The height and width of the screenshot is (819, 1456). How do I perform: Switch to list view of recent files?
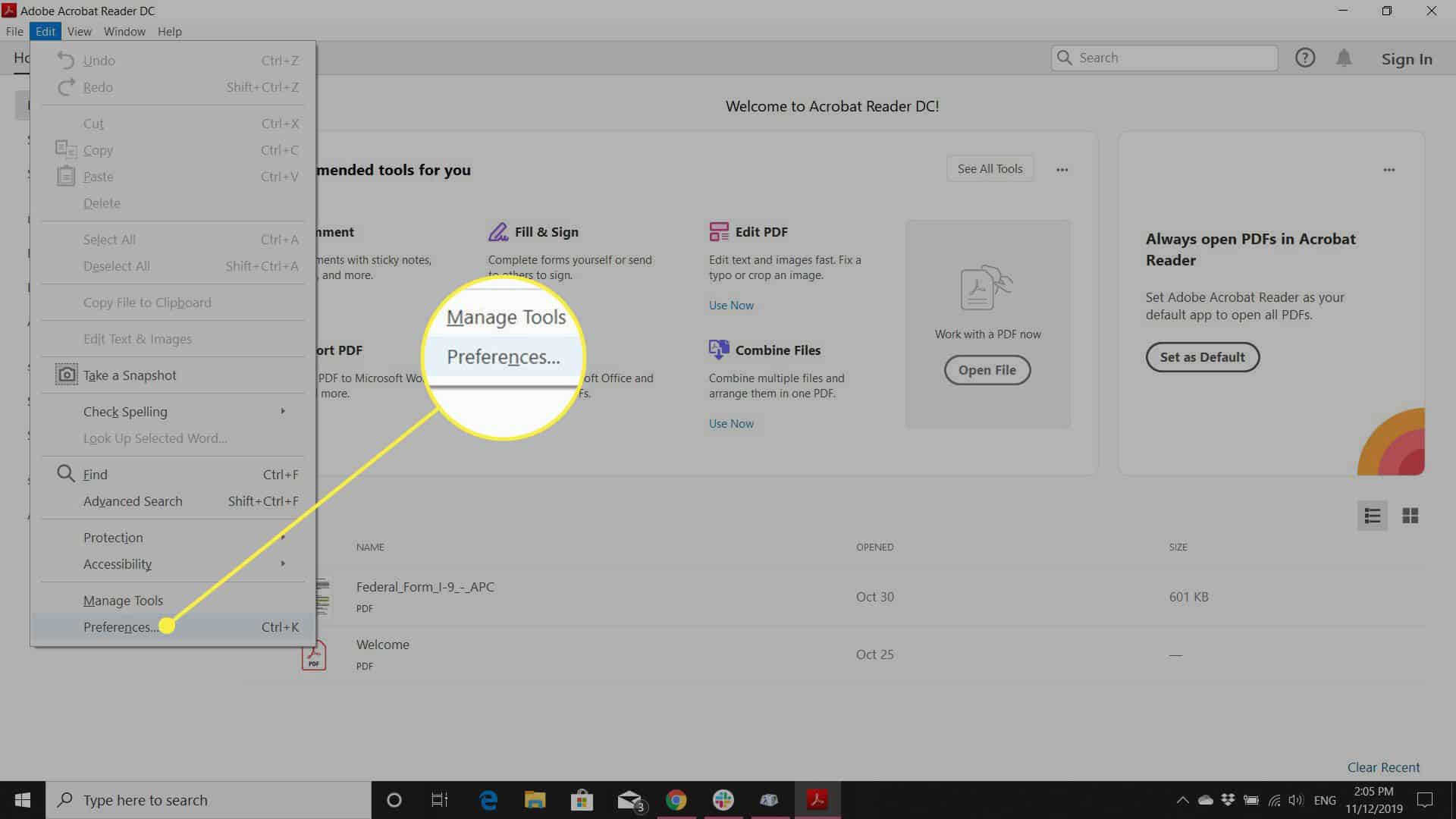coord(1372,516)
